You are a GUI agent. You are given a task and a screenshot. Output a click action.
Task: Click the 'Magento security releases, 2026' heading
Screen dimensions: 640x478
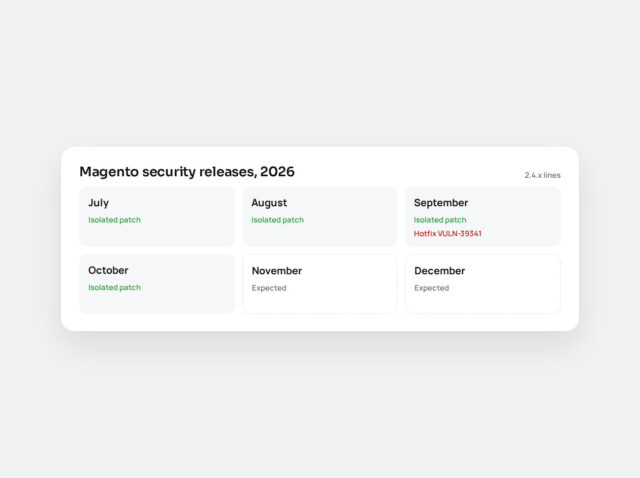coord(187,172)
